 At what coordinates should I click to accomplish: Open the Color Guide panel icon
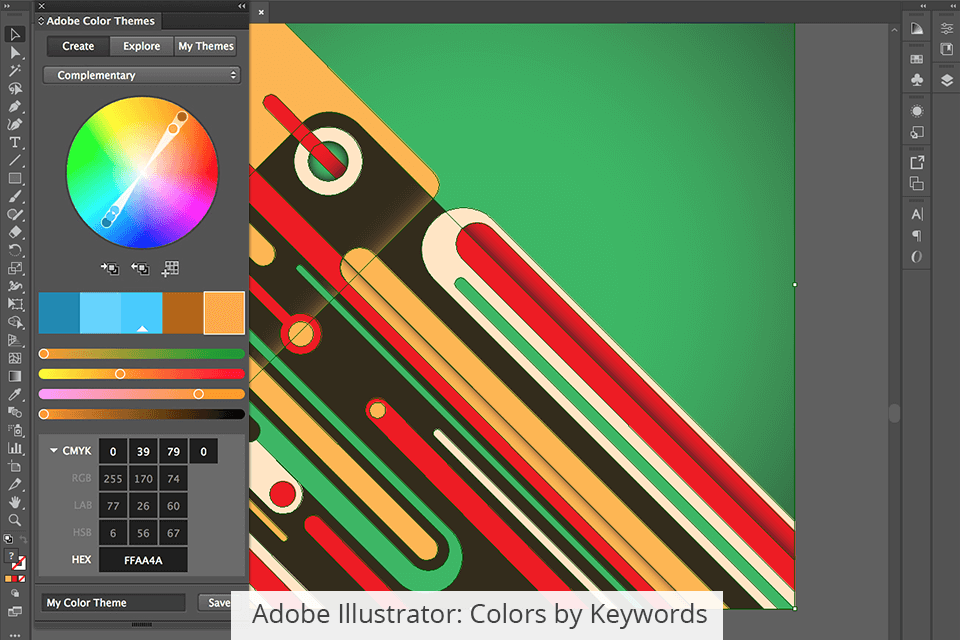tap(917, 29)
